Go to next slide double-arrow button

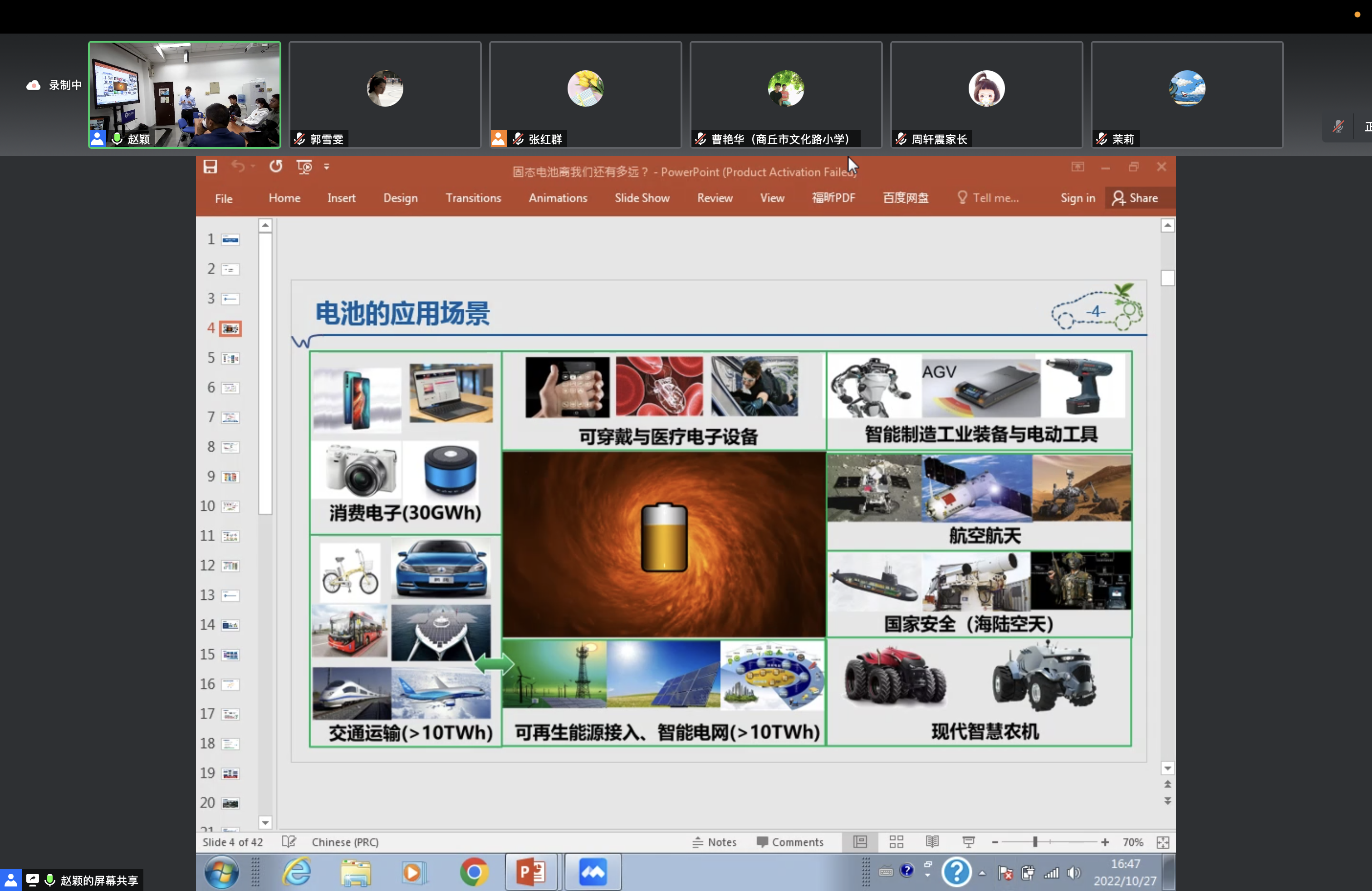tap(1167, 801)
